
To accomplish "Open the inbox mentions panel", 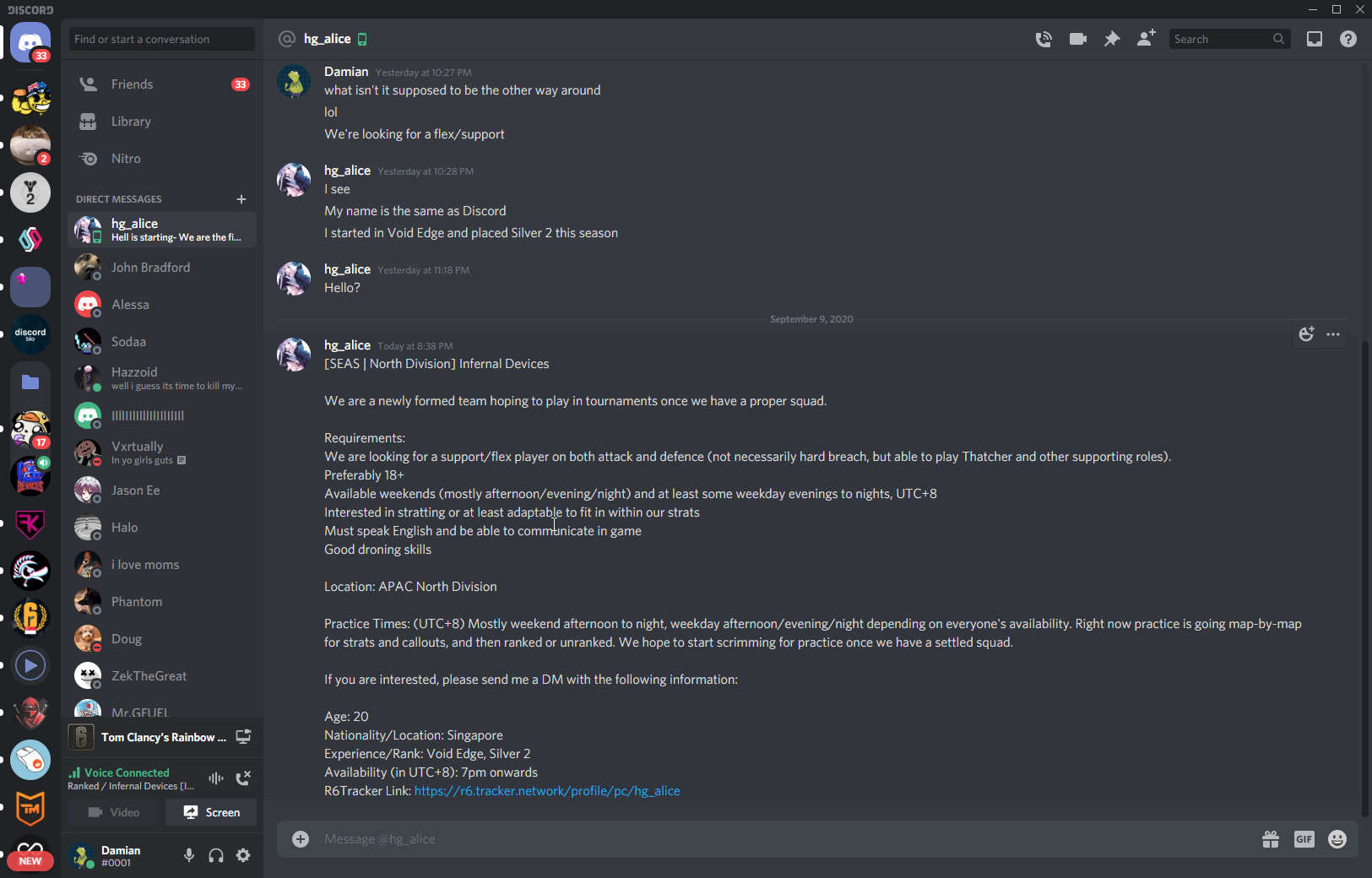I will [x=1315, y=39].
